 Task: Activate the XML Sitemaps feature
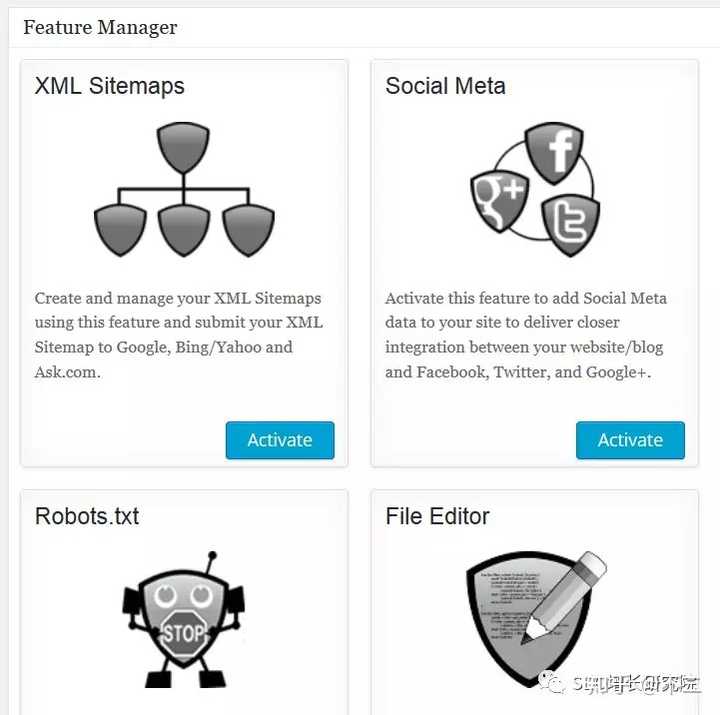[280, 440]
